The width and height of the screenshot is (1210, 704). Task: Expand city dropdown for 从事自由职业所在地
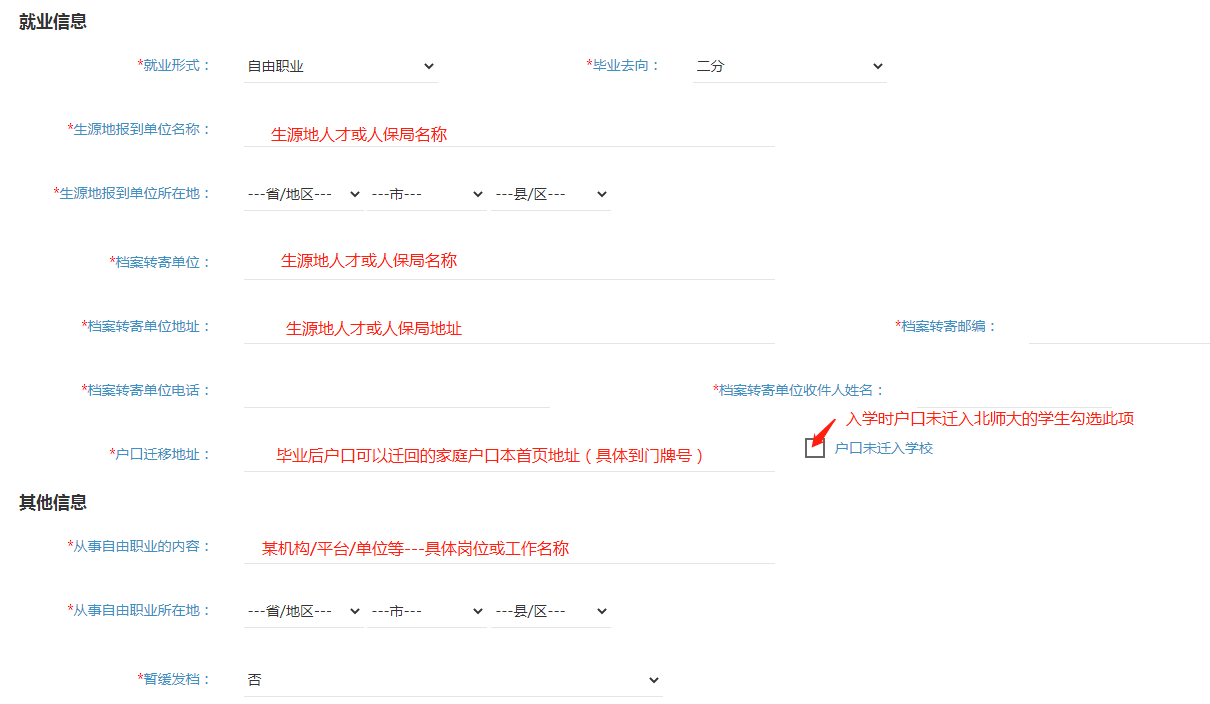(x=426, y=611)
